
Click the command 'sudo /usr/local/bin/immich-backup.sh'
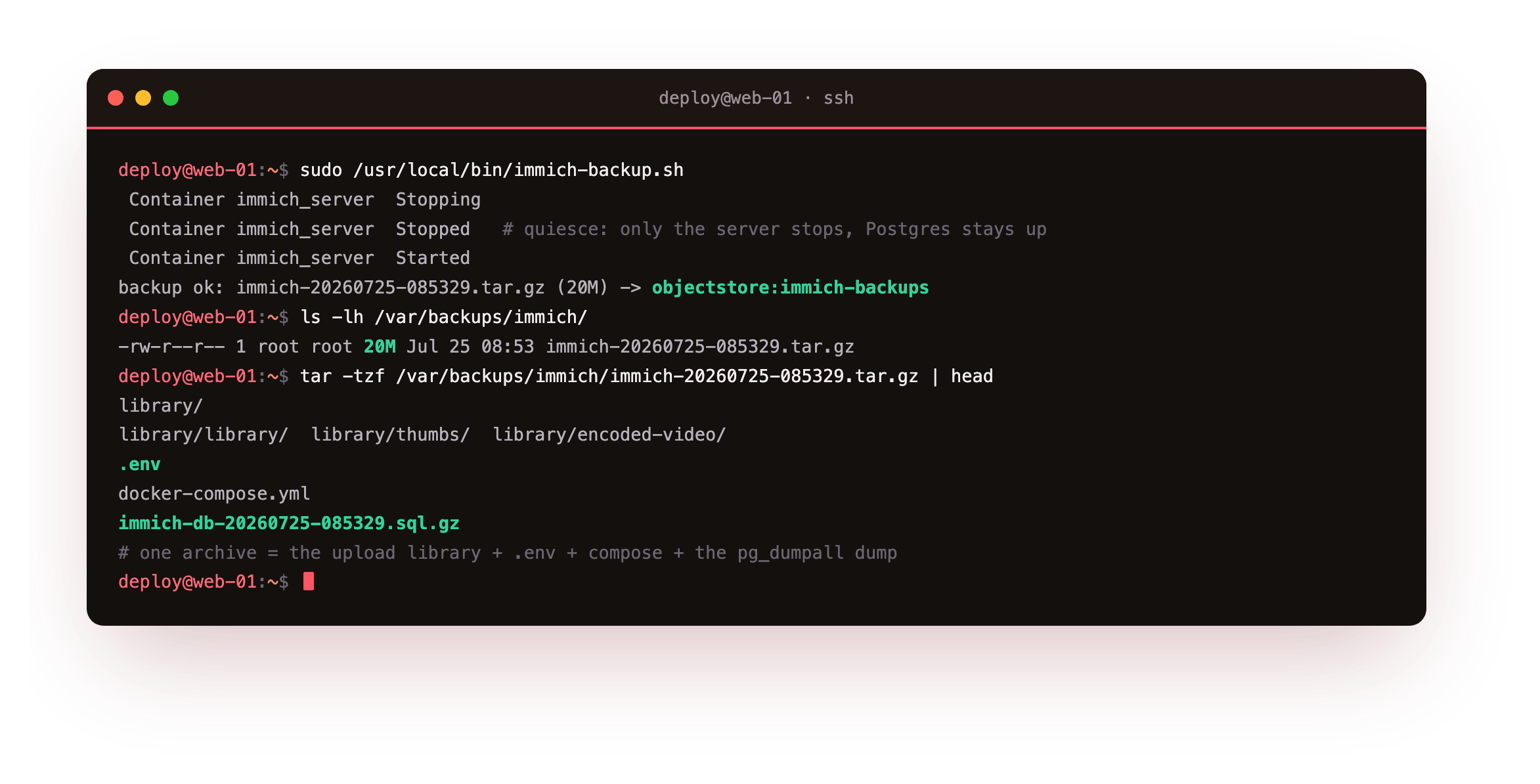coord(492,170)
